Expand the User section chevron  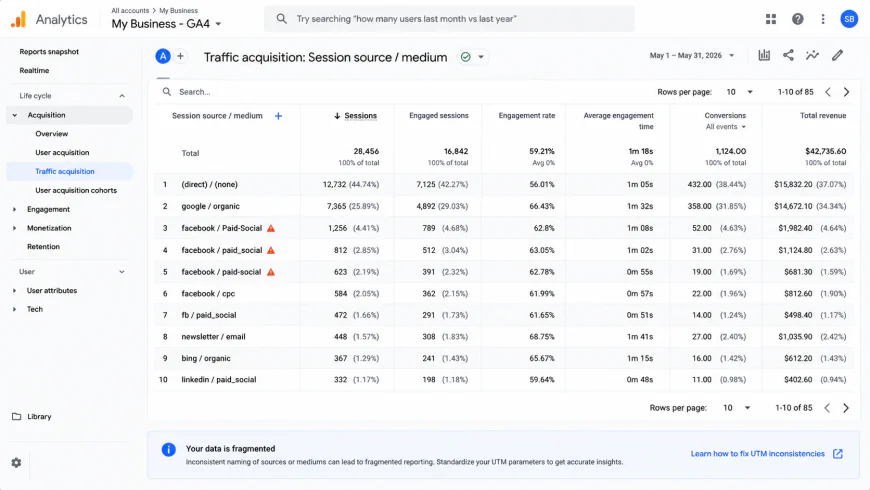coord(122,272)
